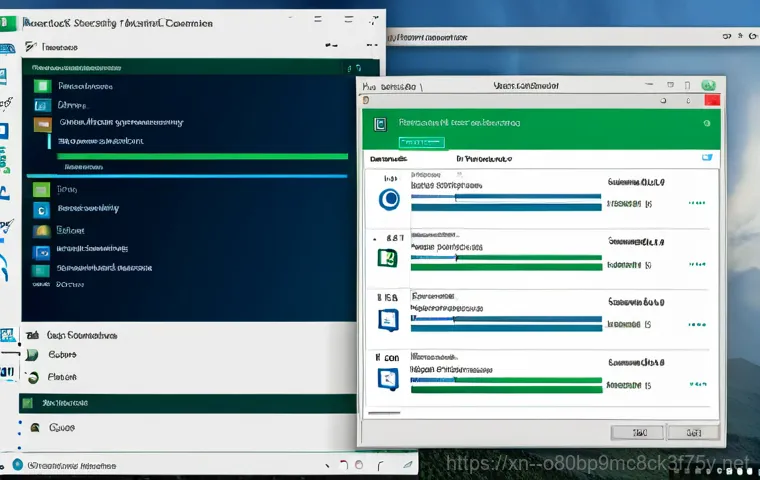The height and width of the screenshot is (480, 760).
Task: Click the first of the two buttons closing the dialog
Action: point(637,432)
